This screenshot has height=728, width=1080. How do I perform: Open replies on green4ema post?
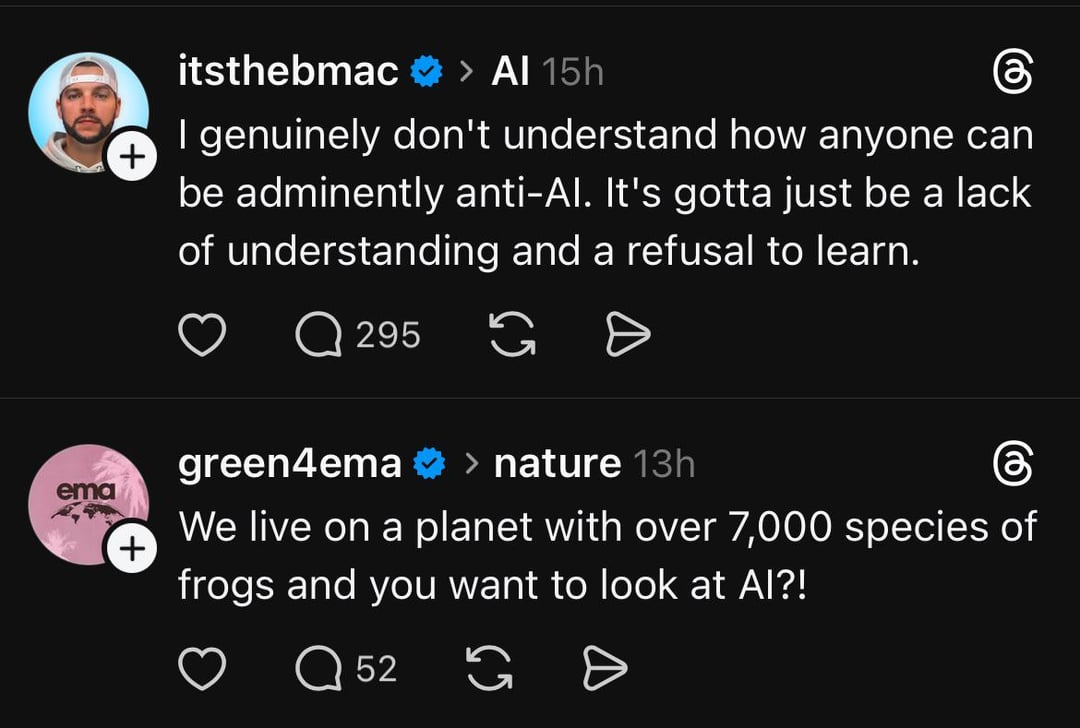click(x=320, y=669)
